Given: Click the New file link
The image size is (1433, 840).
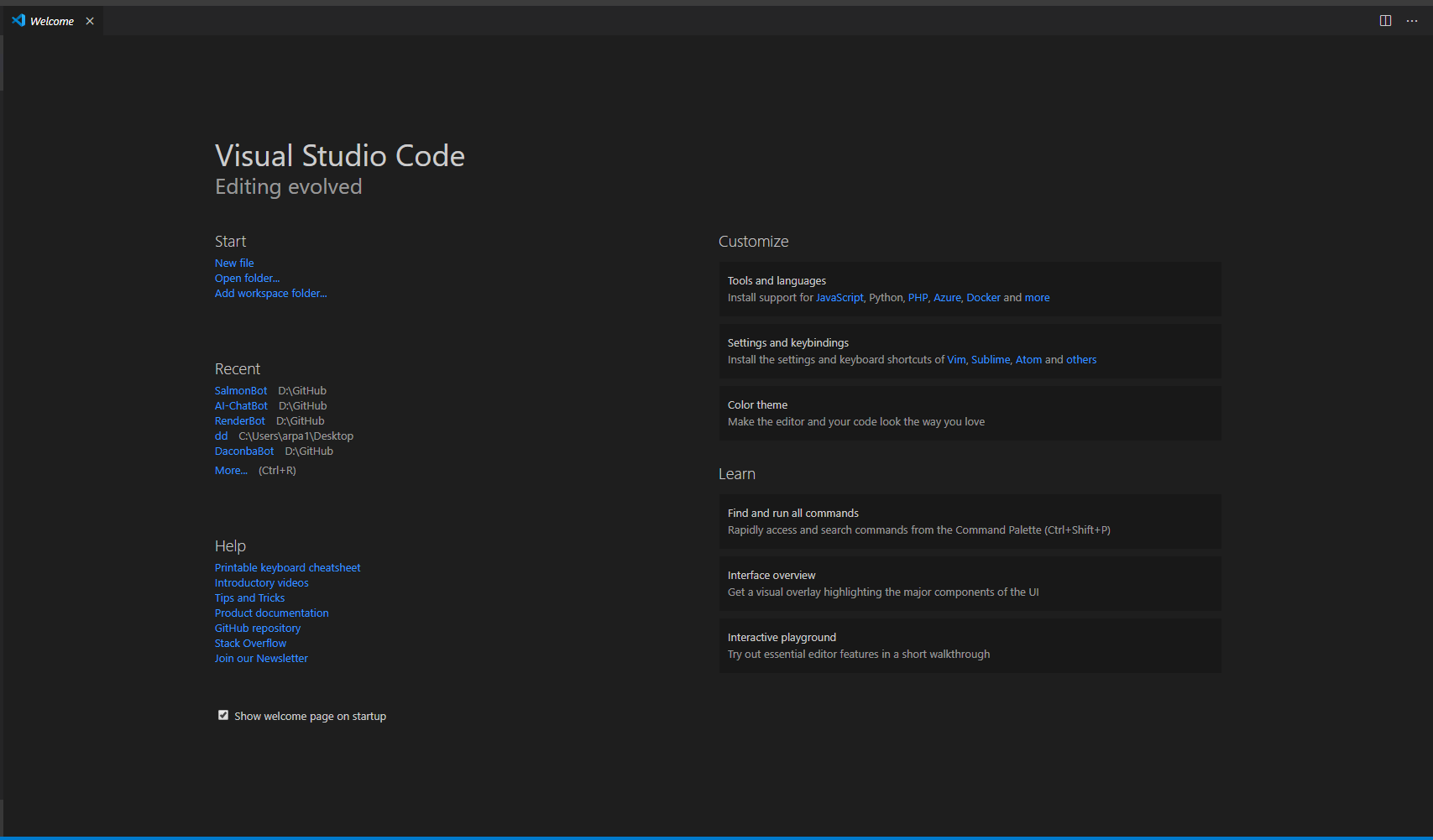Looking at the screenshot, I should click(234, 263).
